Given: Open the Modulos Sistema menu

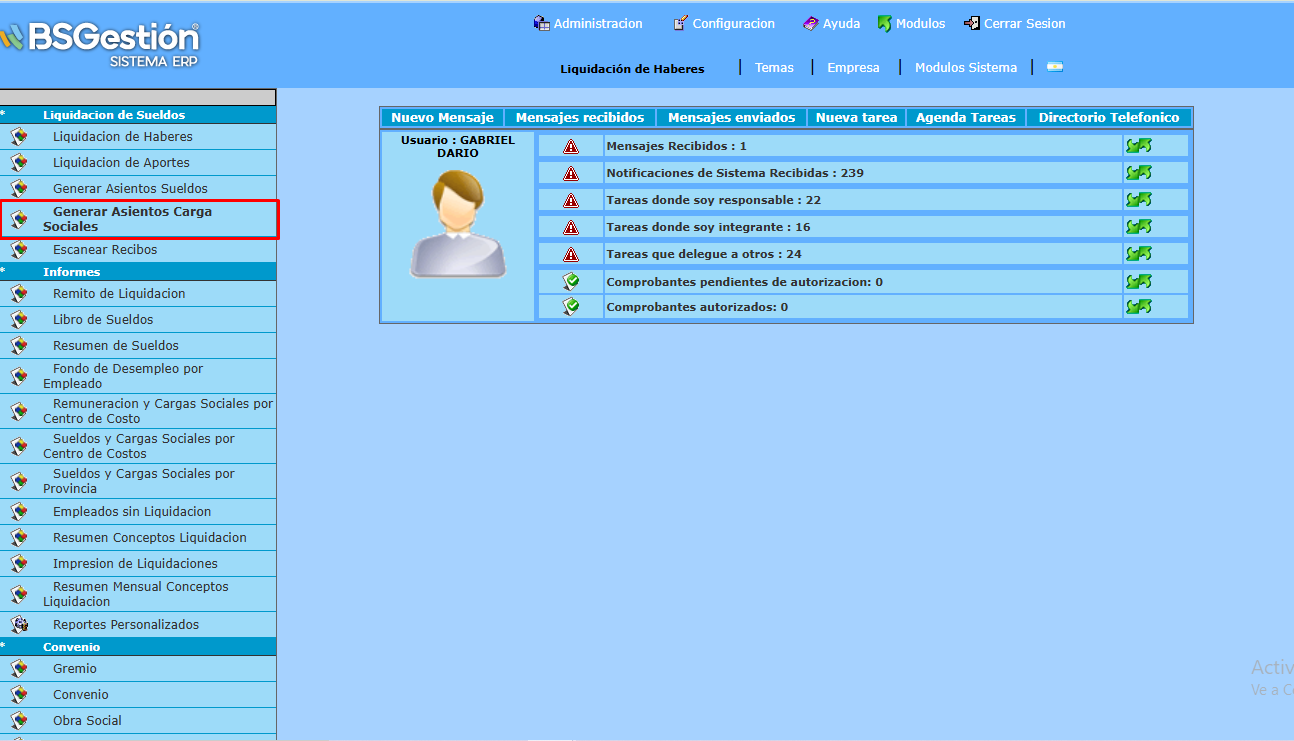Looking at the screenshot, I should 966,67.
